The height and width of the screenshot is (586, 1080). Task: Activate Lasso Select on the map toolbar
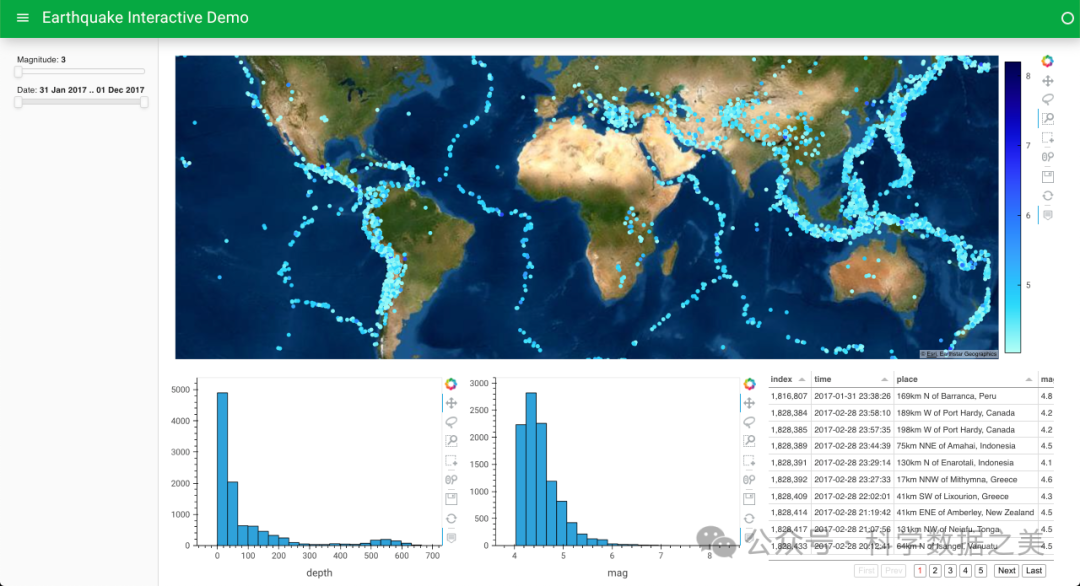pyautogui.click(x=1047, y=99)
